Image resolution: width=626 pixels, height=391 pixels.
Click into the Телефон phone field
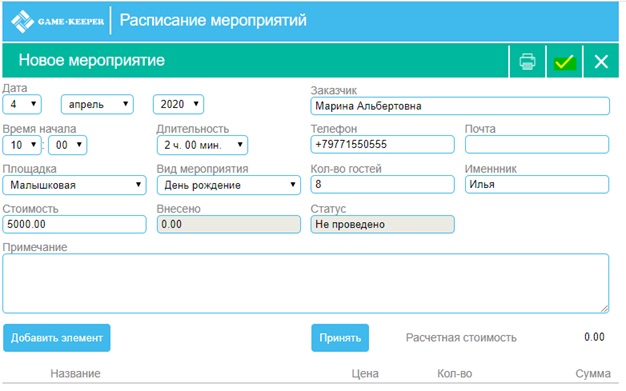point(382,144)
